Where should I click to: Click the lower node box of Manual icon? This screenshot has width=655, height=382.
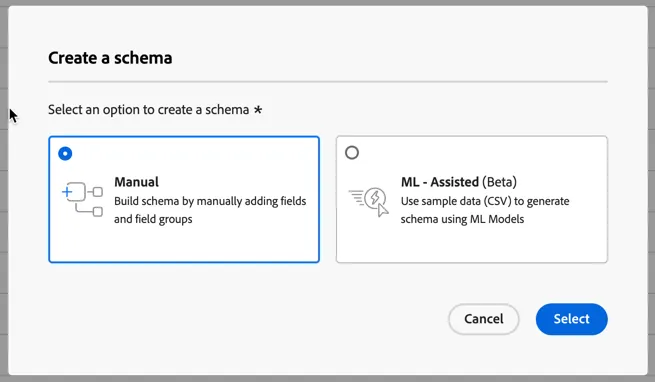coord(98,212)
